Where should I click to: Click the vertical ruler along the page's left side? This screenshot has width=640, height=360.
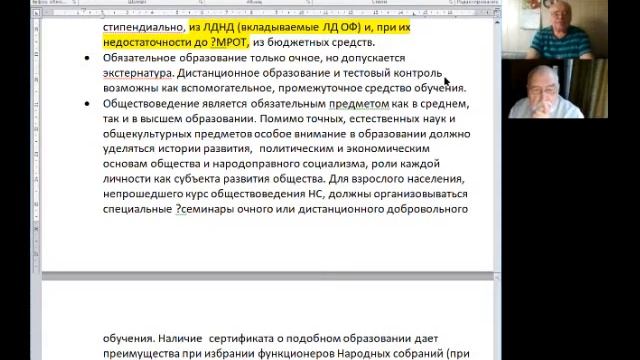(36, 145)
